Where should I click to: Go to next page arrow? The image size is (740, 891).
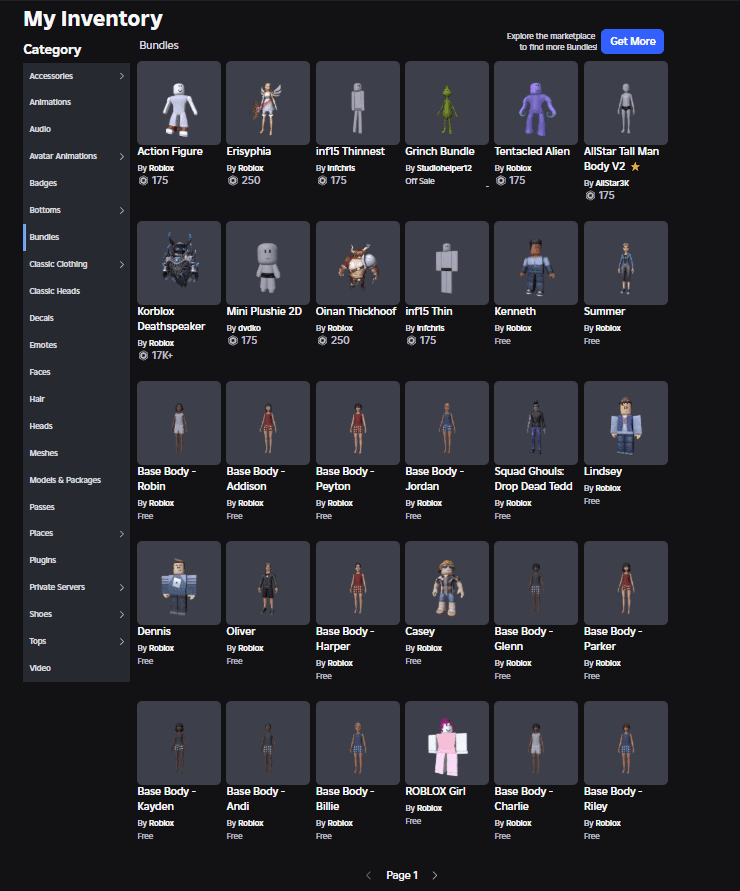point(435,875)
